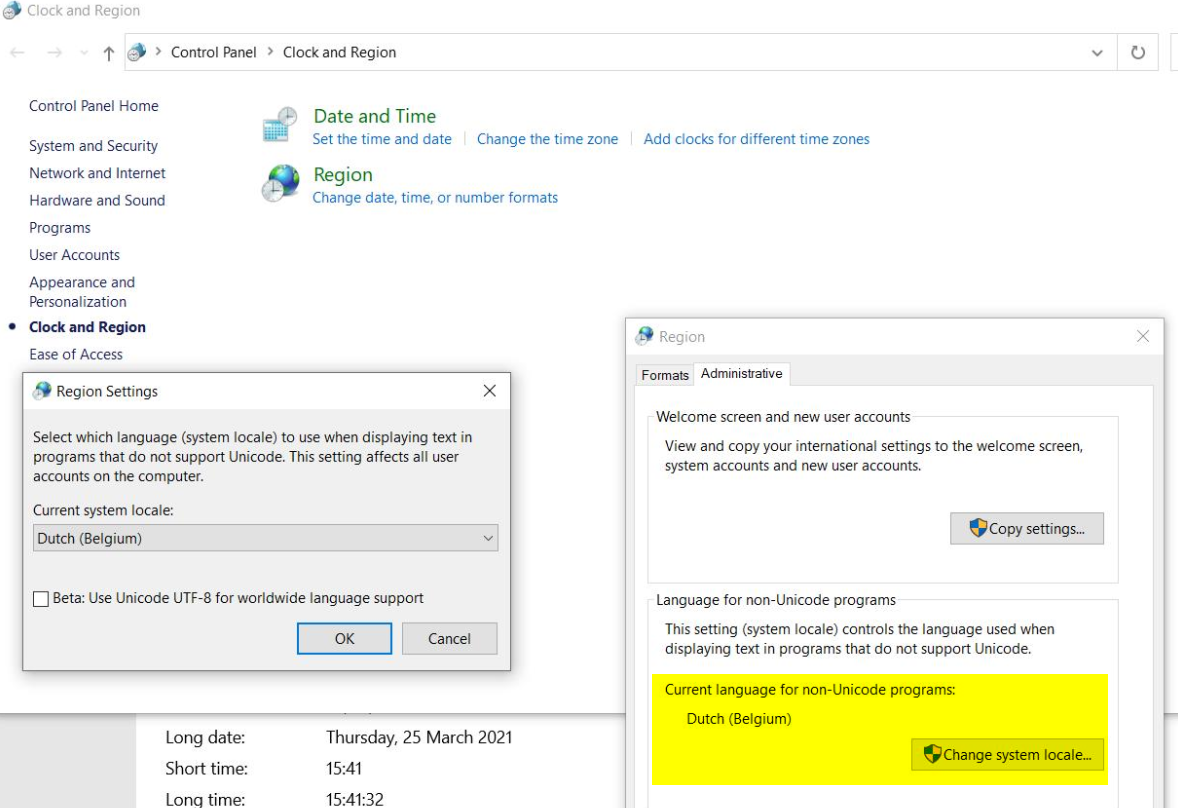Open System and Security category
Screen dimensions: 1178x808
[x=93, y=145]
